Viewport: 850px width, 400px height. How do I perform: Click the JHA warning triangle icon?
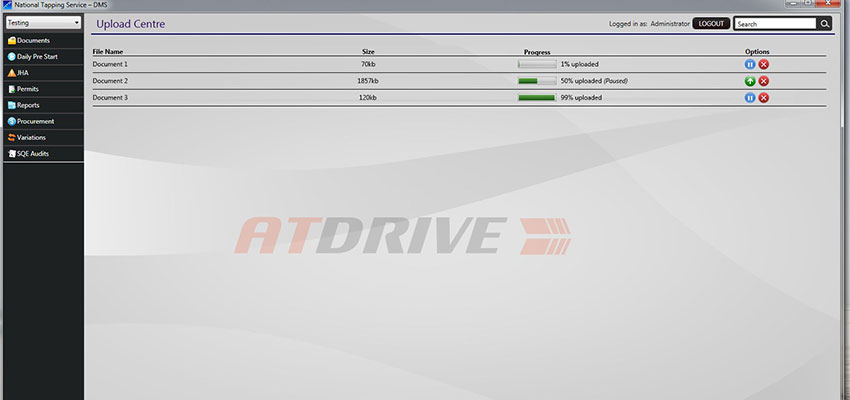11,73
